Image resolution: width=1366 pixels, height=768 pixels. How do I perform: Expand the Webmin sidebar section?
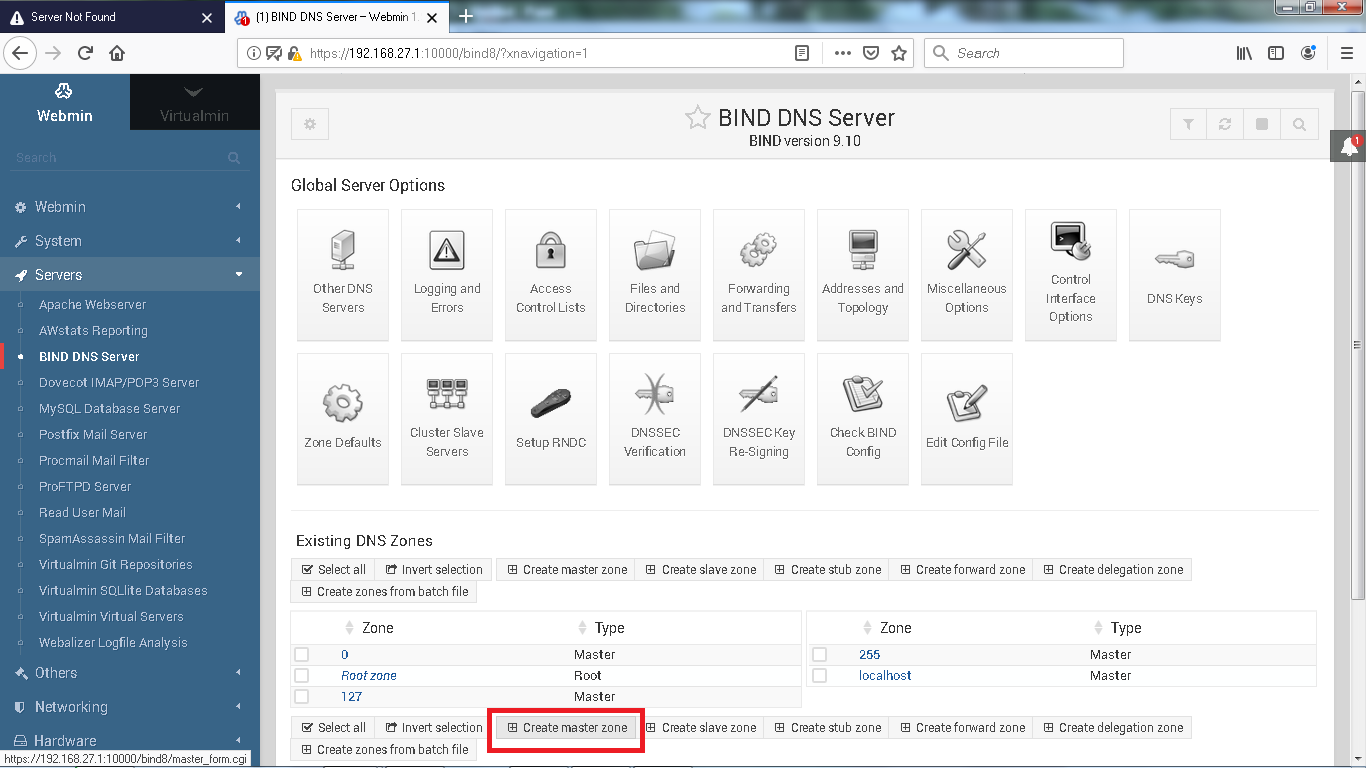click(x=130, y=207)
